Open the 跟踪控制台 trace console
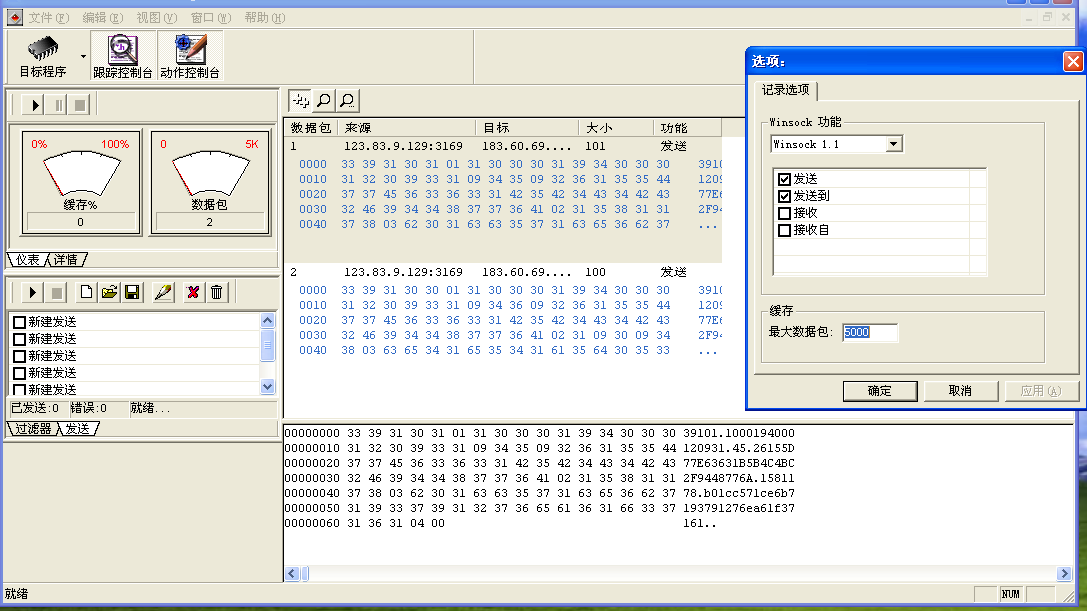 (x=123, y=56)
